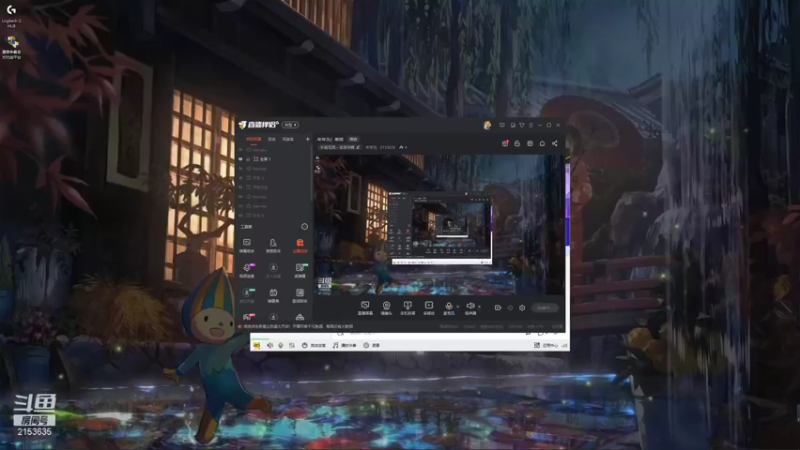Toggle visibility of the third source row

tap(241, 168)
